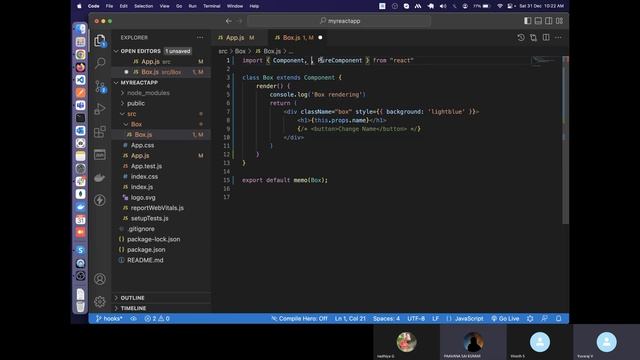Toggle secondary sidebar visibility
640x360 pixels.
tap(549, 21)
